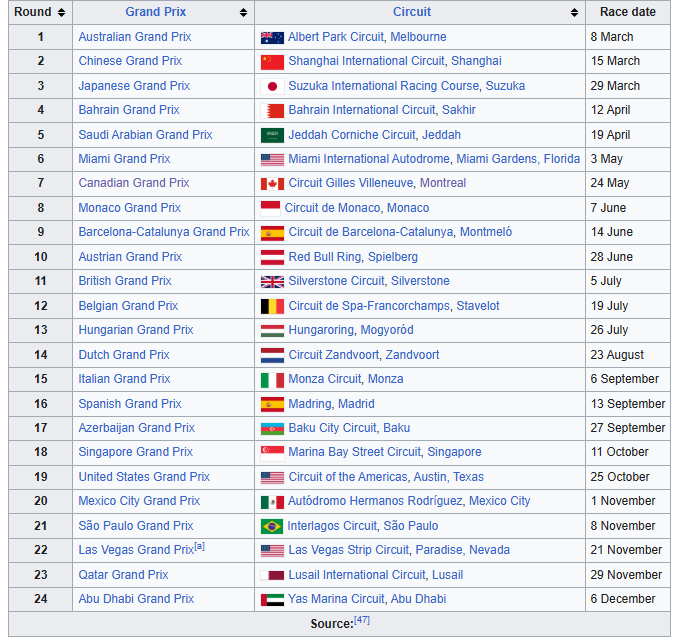
Task: Click the Netherlands flag icon
Action: [x=272, y=356]
